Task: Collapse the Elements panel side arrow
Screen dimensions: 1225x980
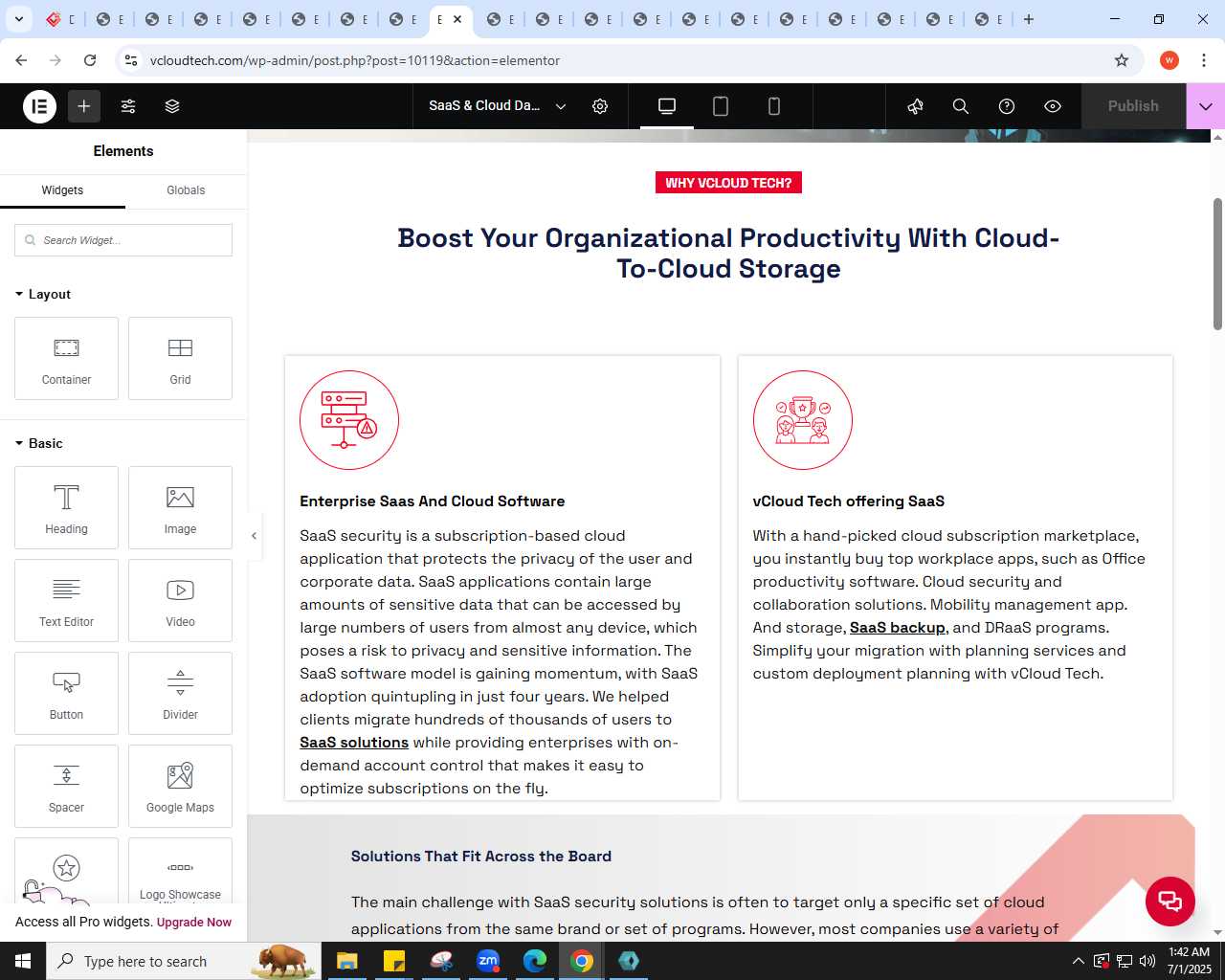Action: pyautogui.click(x=254, y=536)
